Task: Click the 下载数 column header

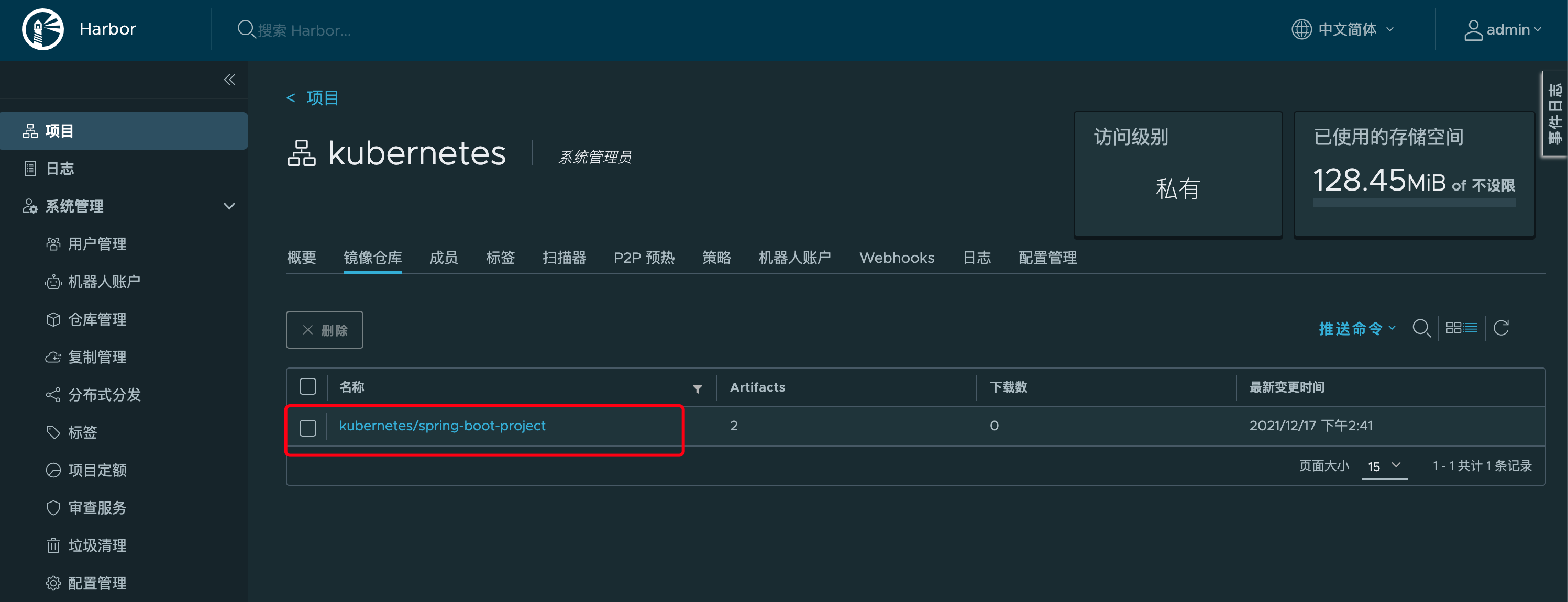Action: coord(1008,387)
